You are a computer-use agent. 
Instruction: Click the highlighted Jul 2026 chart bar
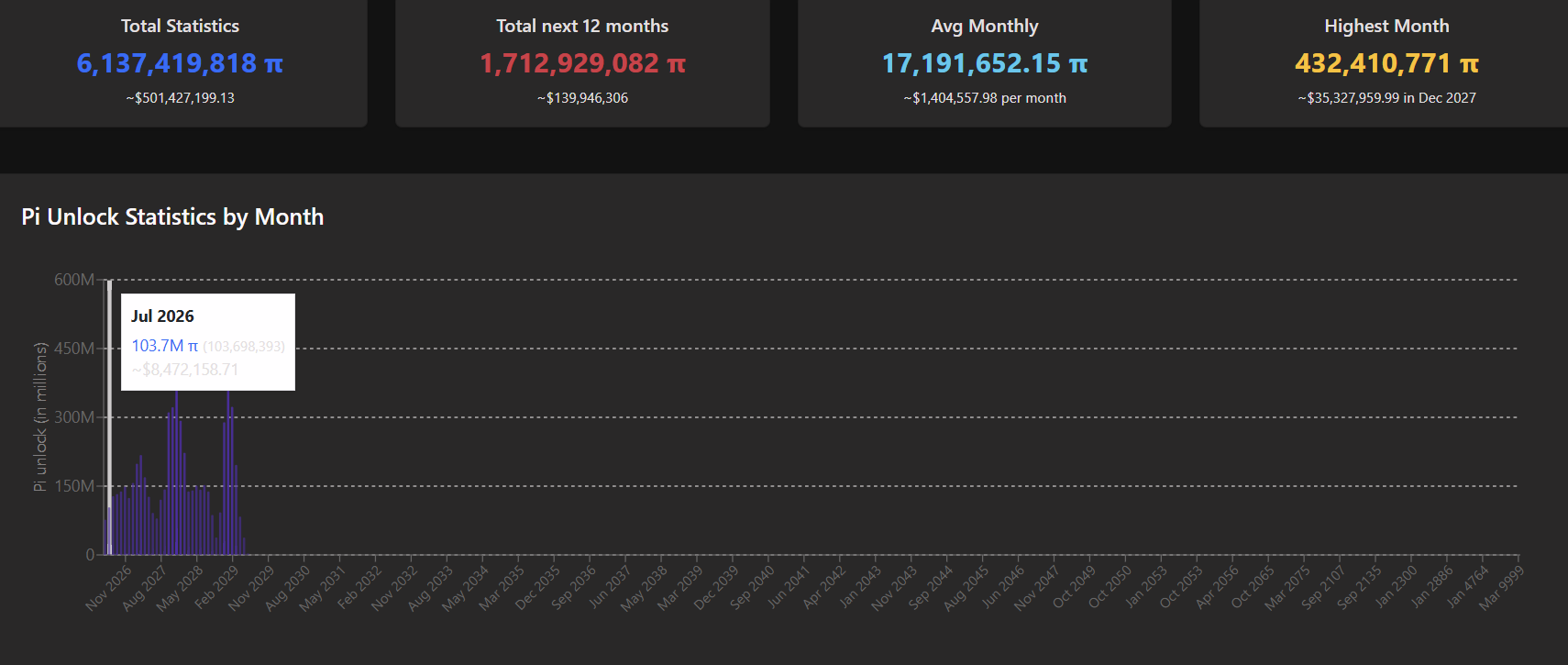pyautogui.click(x=109, y=531)
